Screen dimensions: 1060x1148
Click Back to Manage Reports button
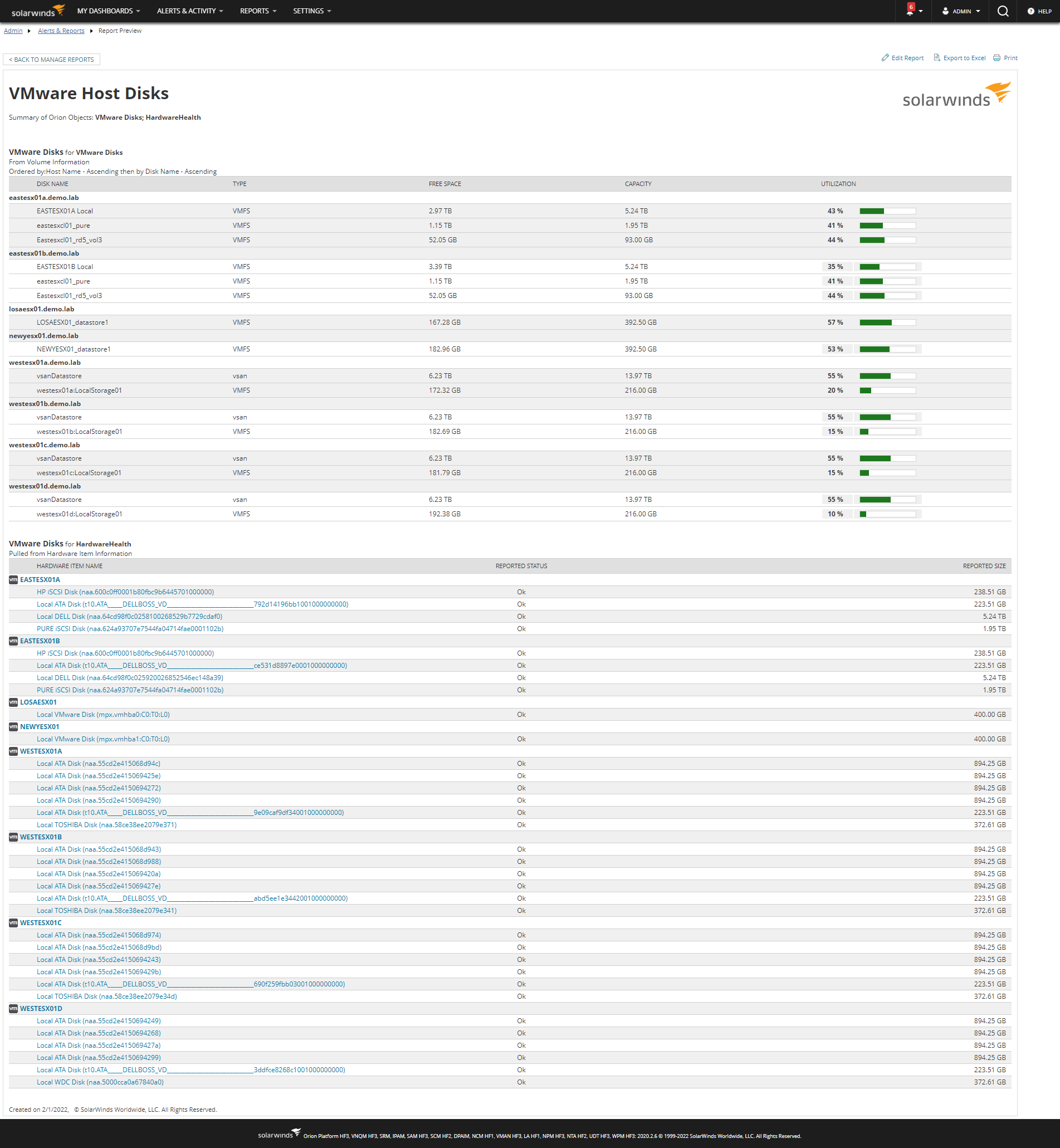coord(52,60)
